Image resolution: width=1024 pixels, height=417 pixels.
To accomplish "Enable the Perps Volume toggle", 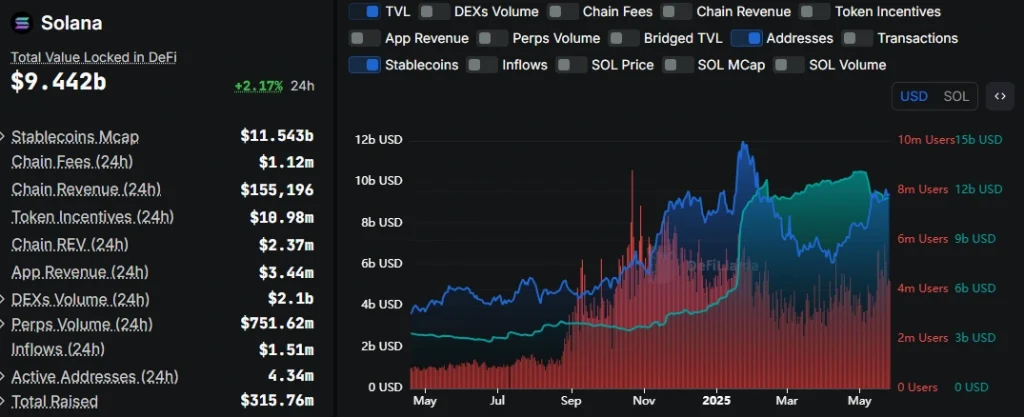I will click(492, 39).
